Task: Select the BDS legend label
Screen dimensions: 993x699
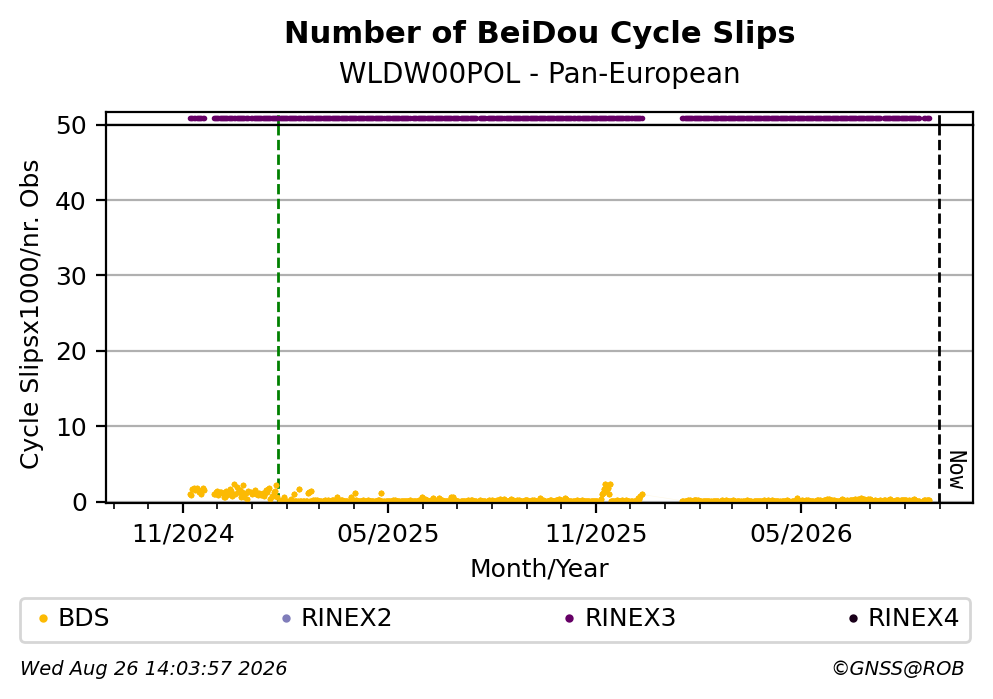Action: 84,618
